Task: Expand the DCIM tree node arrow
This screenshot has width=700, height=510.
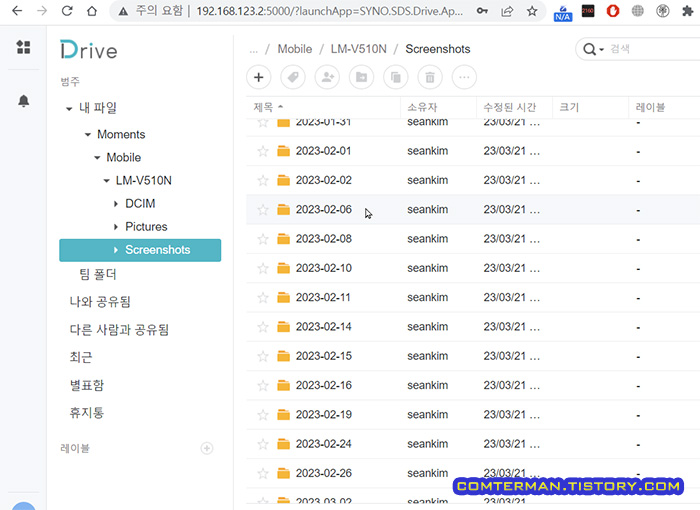Action: tap(116, 204)
